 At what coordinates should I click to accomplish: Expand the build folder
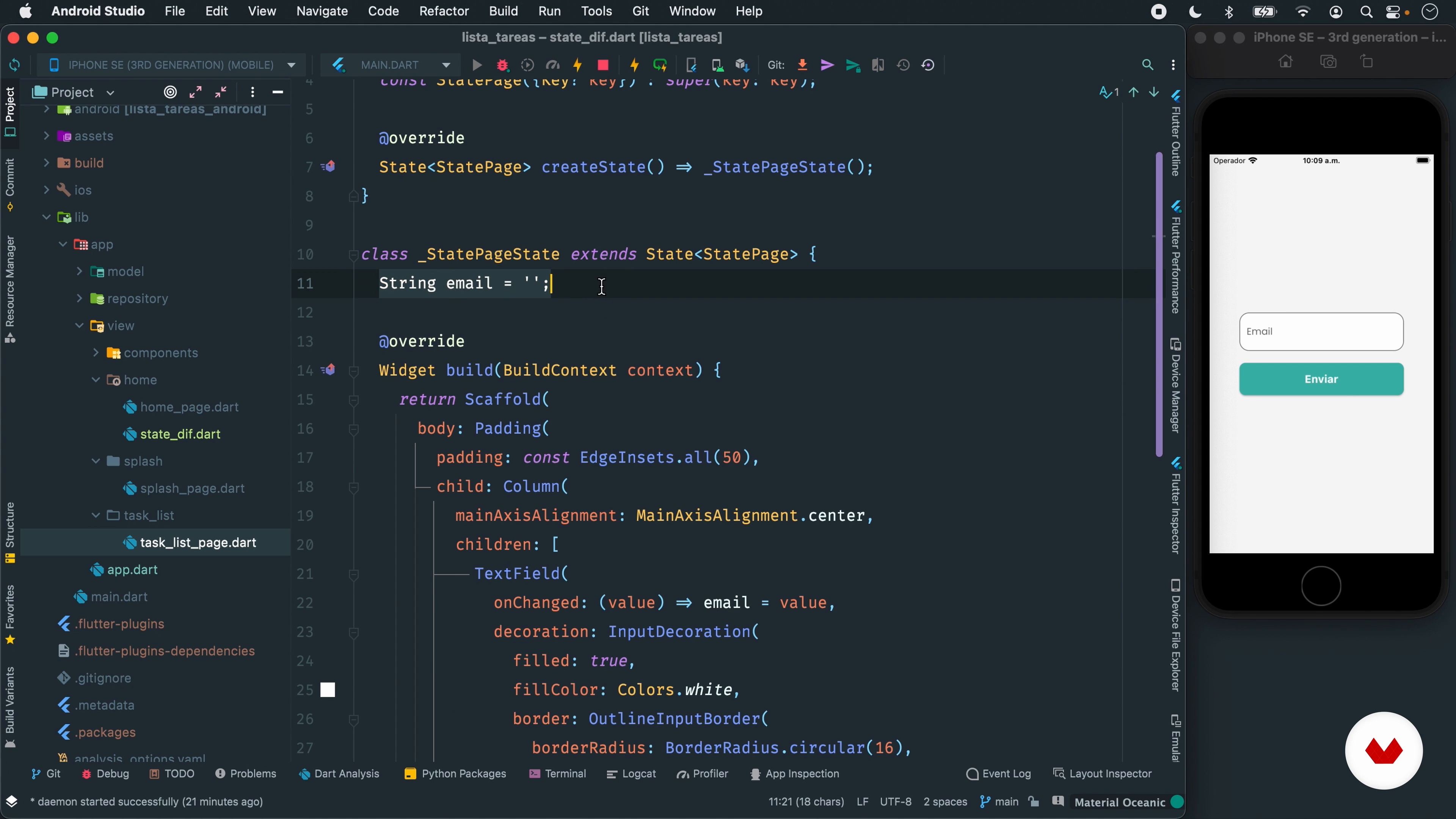[46, 163]
